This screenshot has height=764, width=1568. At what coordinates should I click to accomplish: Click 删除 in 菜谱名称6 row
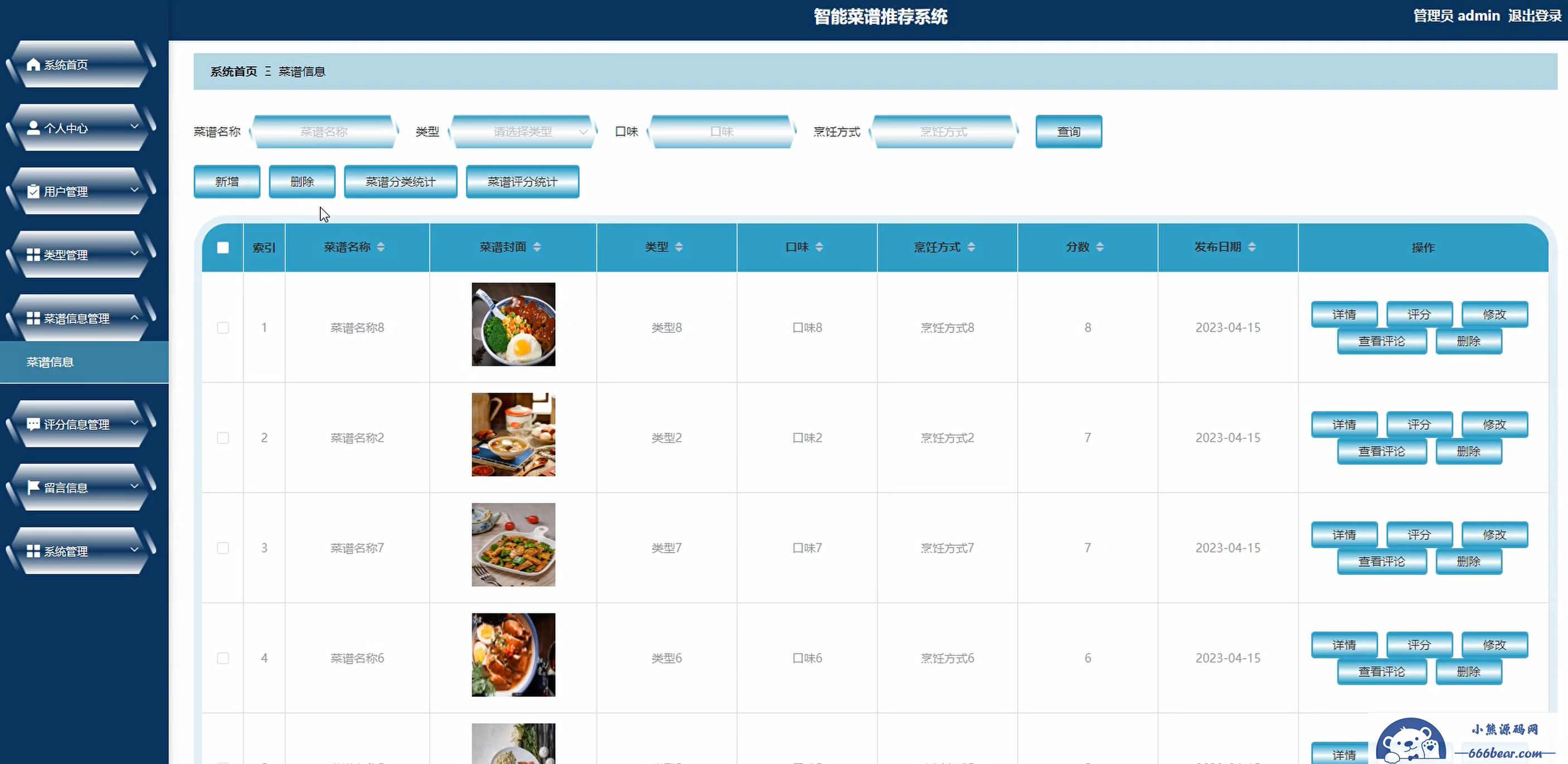tap(1469, 671)
